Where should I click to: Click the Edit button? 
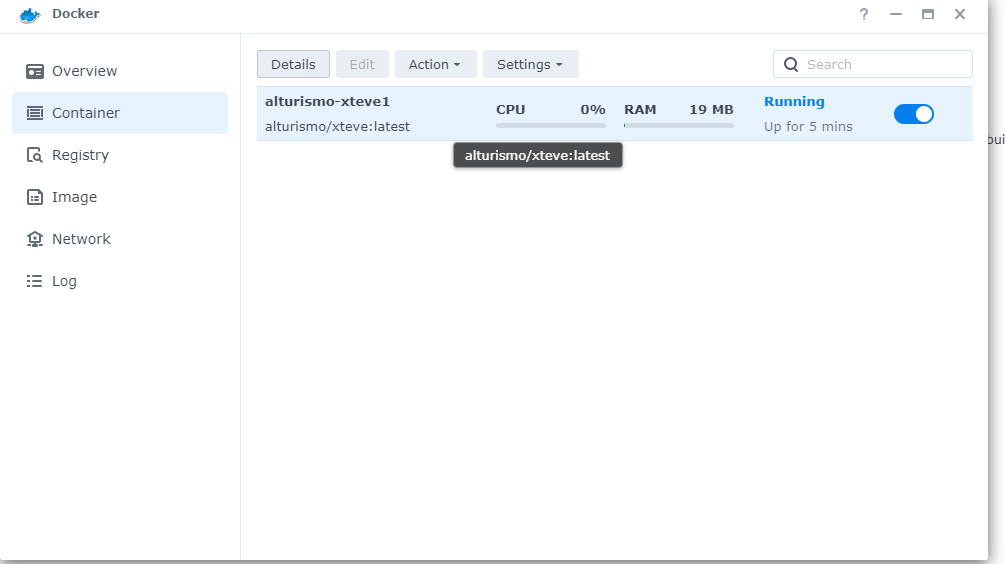point(362,64)
